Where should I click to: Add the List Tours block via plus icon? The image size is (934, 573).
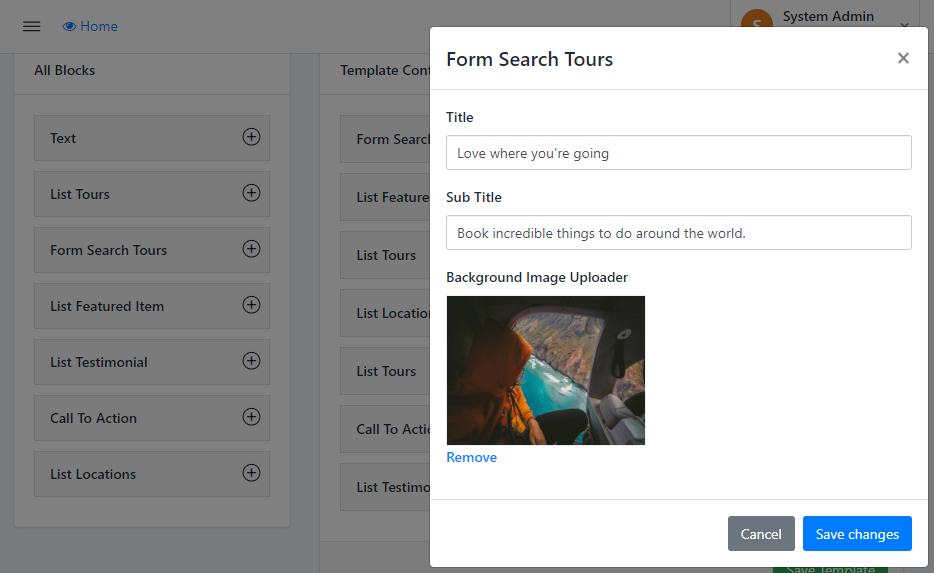point(251,193)
